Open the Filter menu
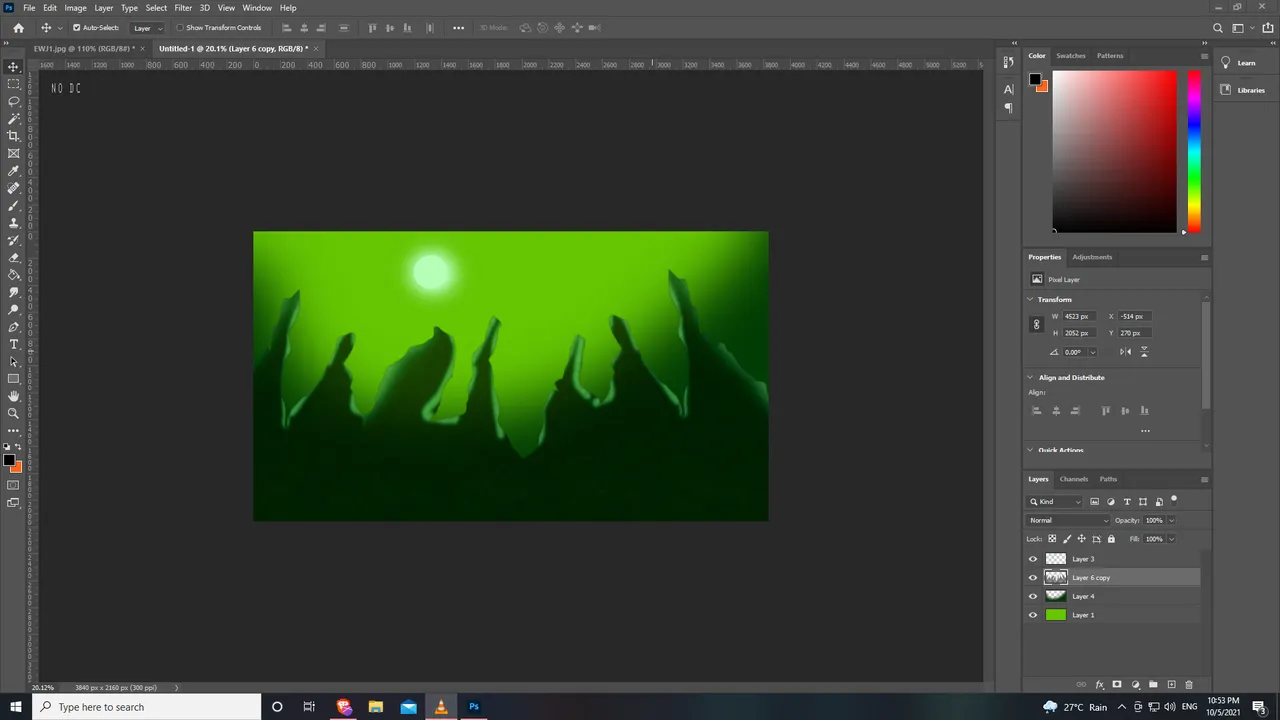The image size is (1280, 720). point(183,7)
